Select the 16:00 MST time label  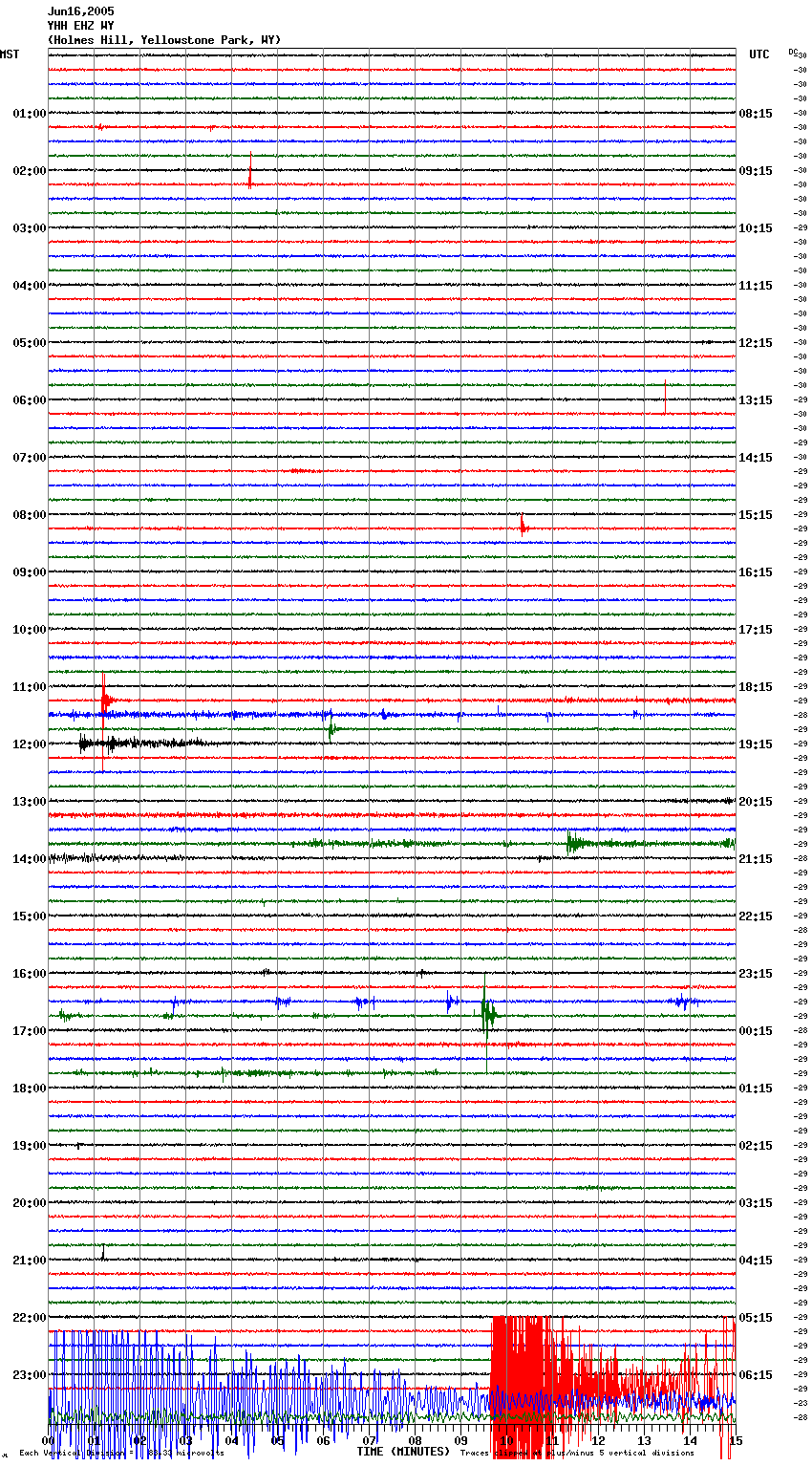[30, 974]
